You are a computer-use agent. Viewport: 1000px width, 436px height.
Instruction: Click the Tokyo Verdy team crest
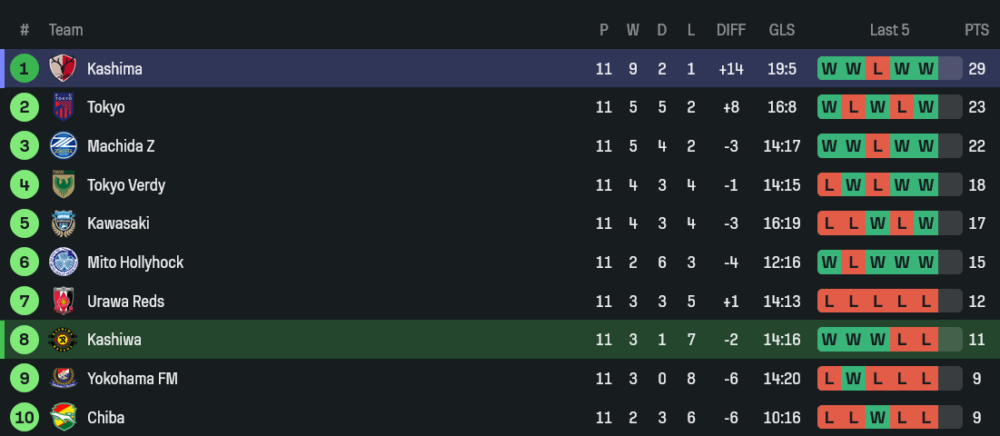point(63,185)
